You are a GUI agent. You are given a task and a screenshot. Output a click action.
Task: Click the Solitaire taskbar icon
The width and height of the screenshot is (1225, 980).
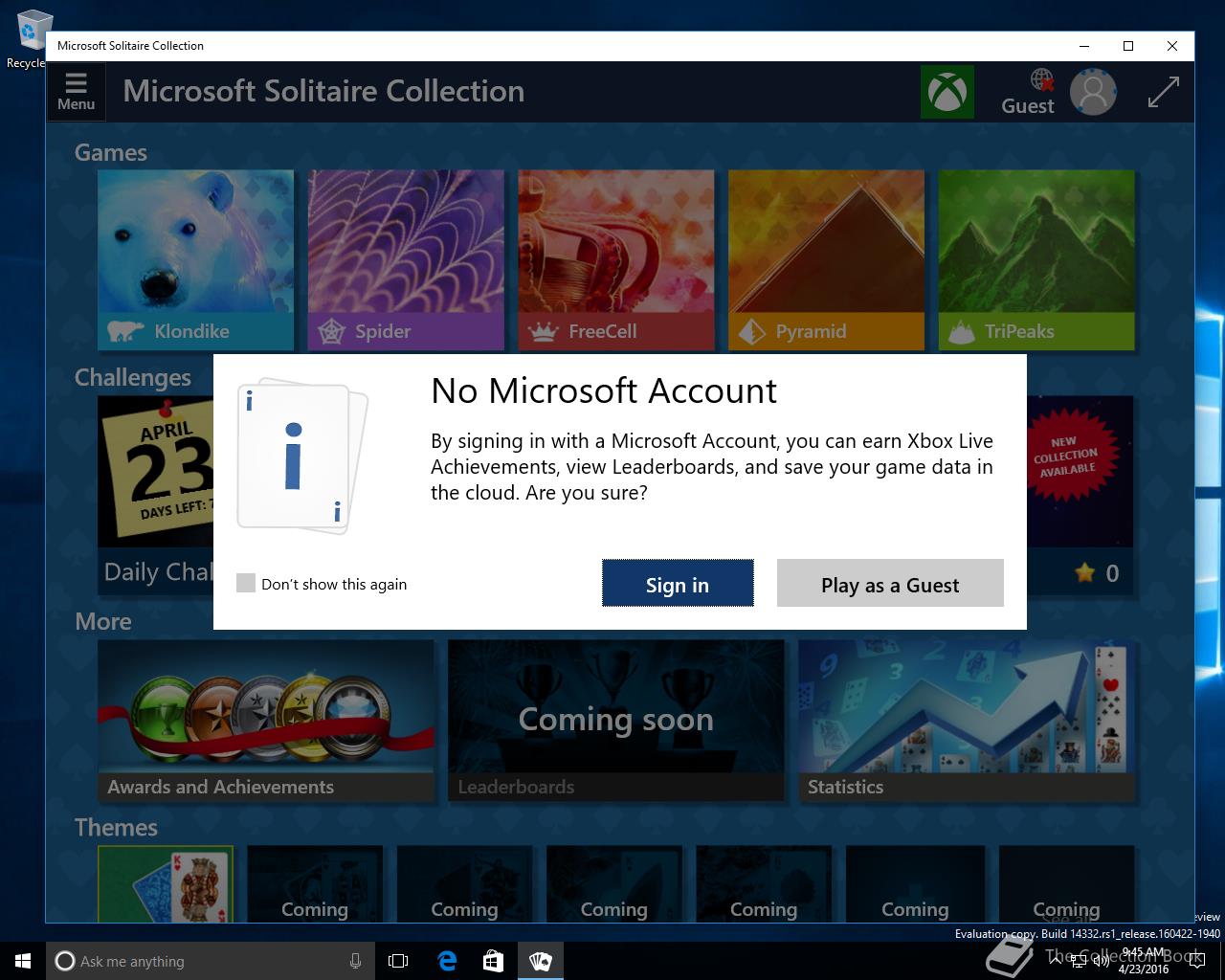click(541, 961)
